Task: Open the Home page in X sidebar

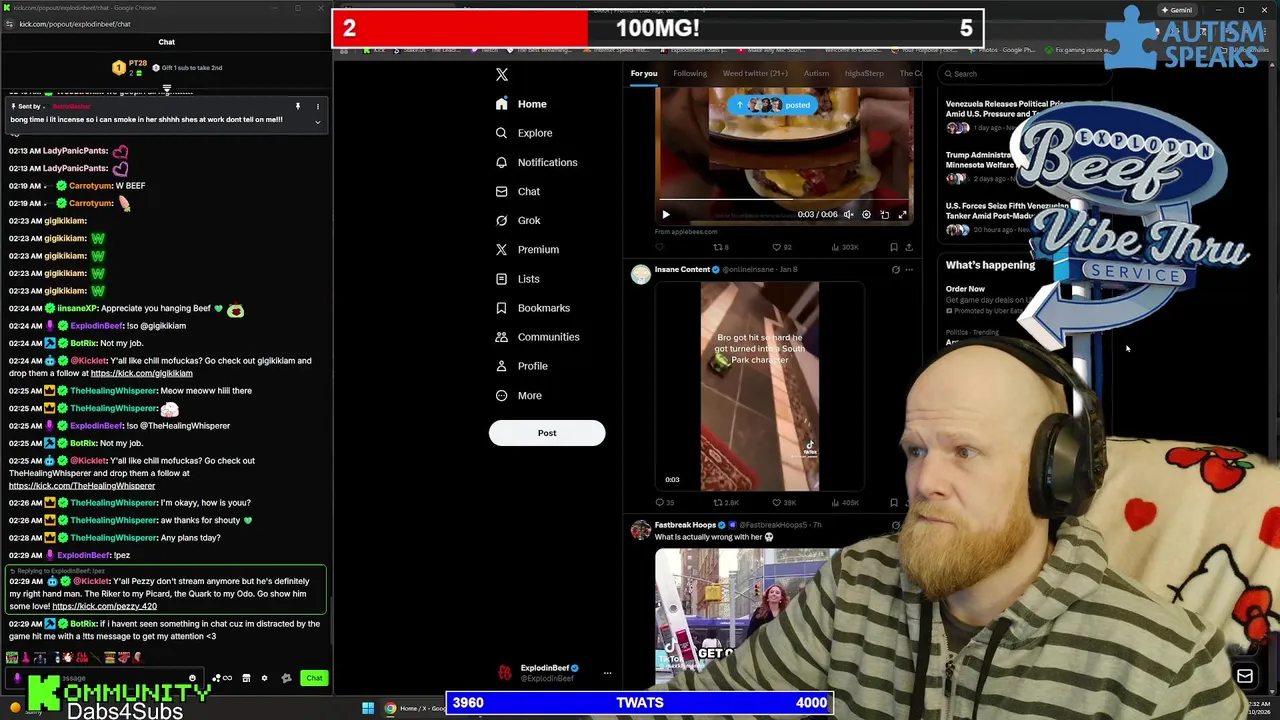Action: [x=521, y=104]
